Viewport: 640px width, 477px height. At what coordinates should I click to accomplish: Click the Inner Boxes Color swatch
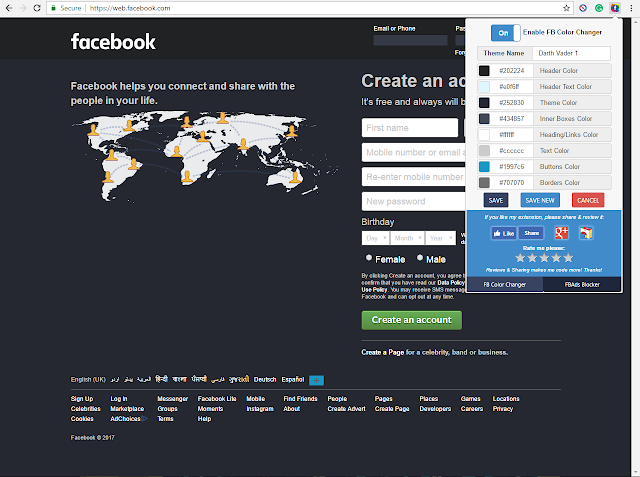[484, 118]
